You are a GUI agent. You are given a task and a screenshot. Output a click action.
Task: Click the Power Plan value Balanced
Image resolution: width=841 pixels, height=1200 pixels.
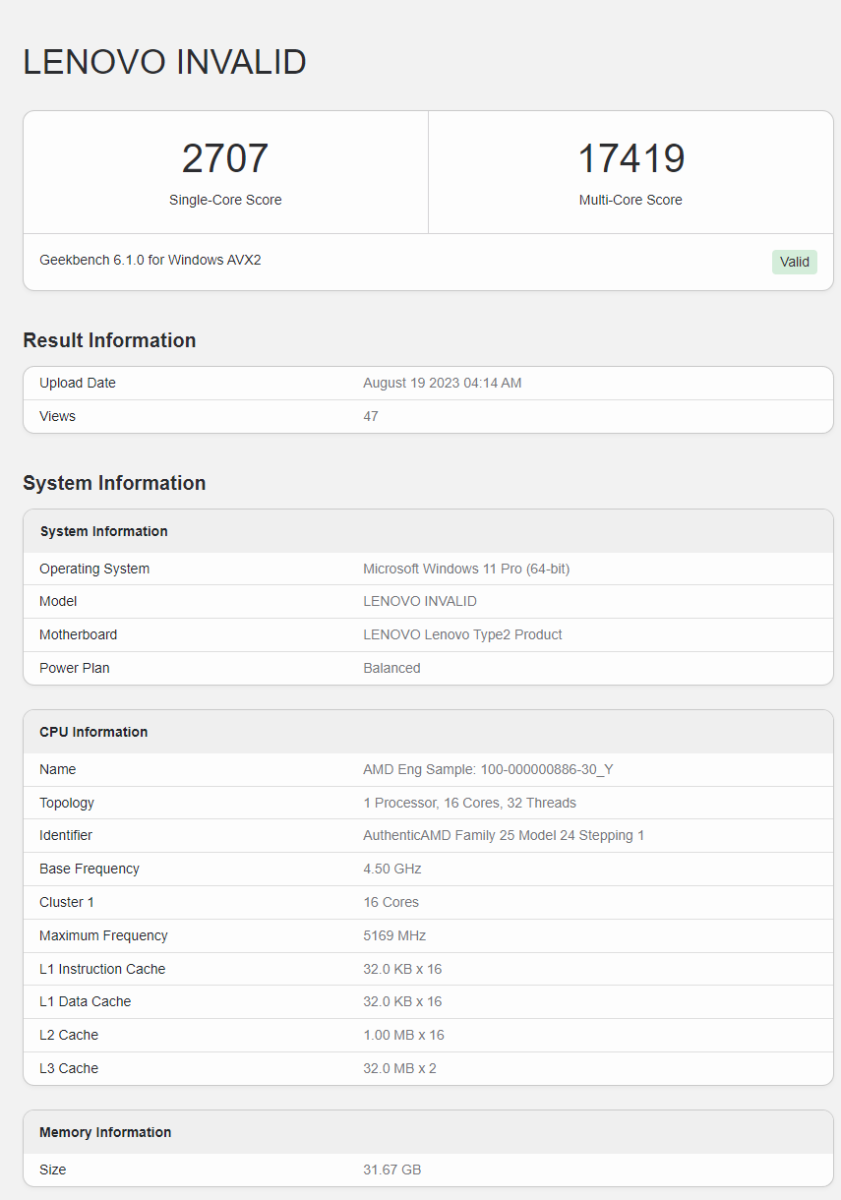click(392, 668)
